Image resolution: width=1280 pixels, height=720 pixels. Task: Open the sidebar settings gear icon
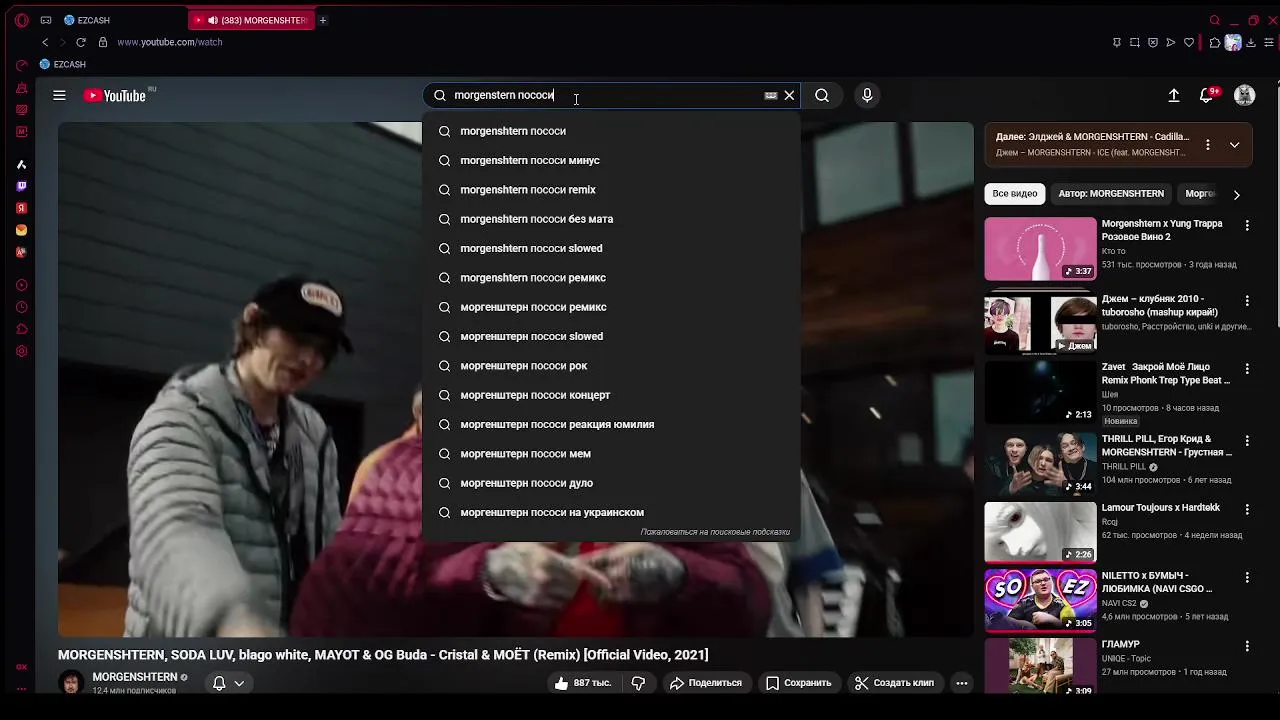point(22,351)
